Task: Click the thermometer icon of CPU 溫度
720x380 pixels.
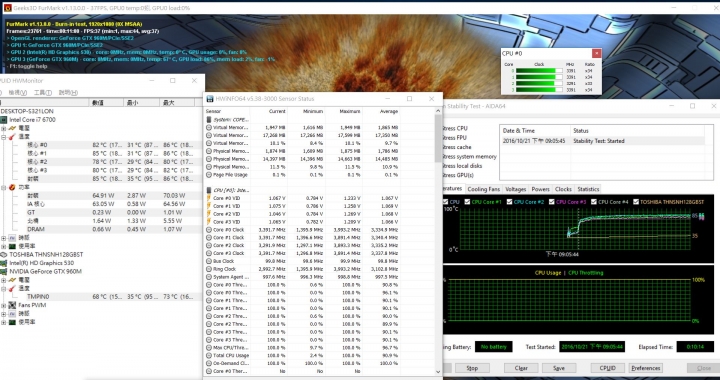Action: tap(12, 137)
